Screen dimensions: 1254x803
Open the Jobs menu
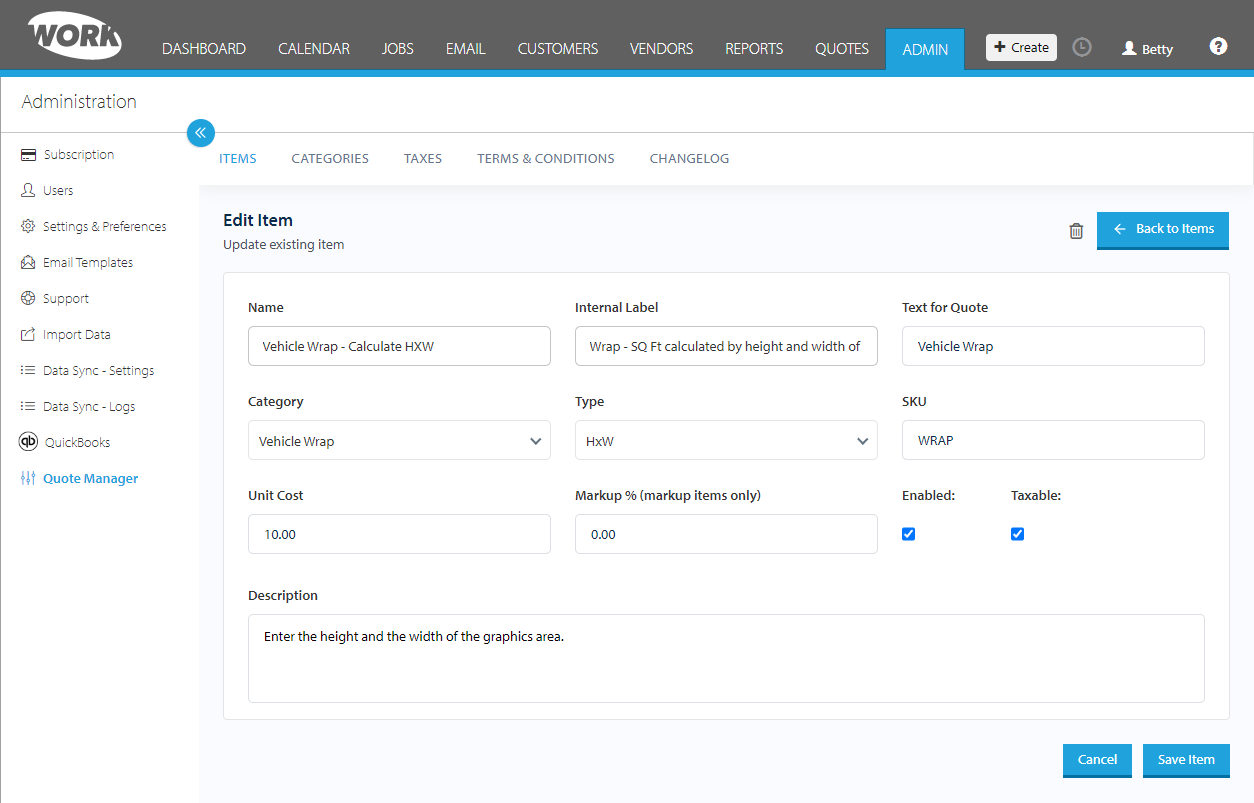coord(398,48)
